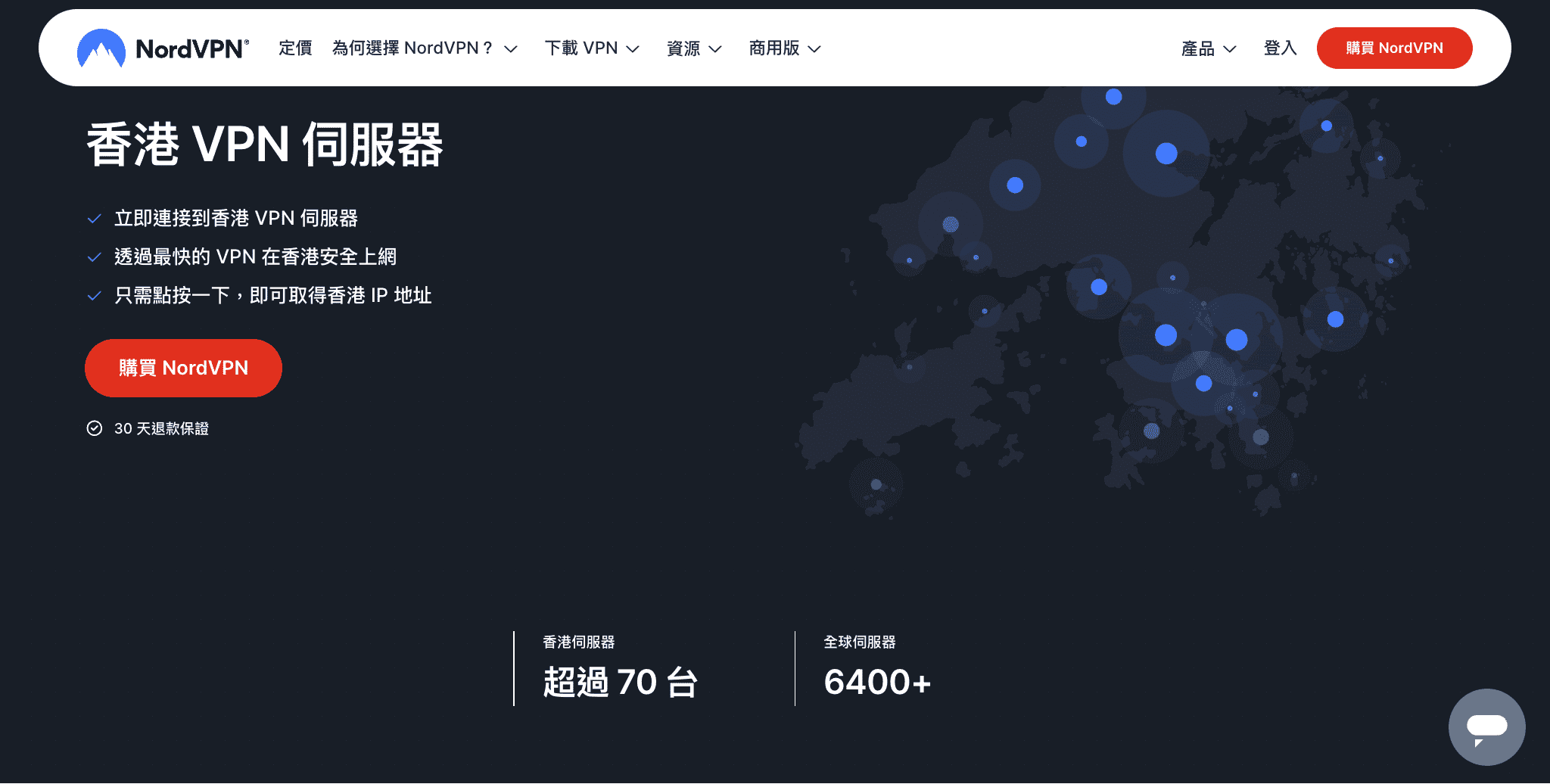
Task: Click the 超過 70 台 server statistic
Action: tap(621, 681)
